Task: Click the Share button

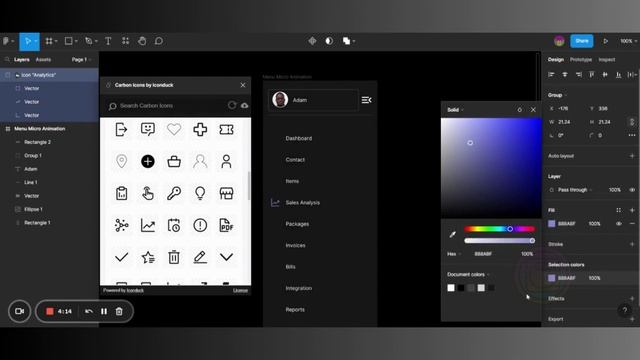Action: pyautogui.click(x=582, y=41)
